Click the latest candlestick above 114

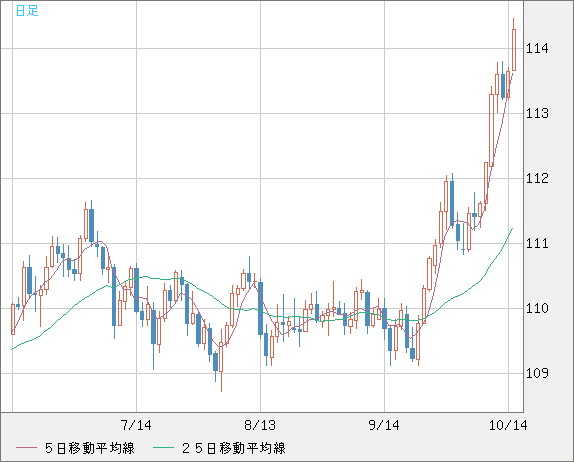point(514,49)
